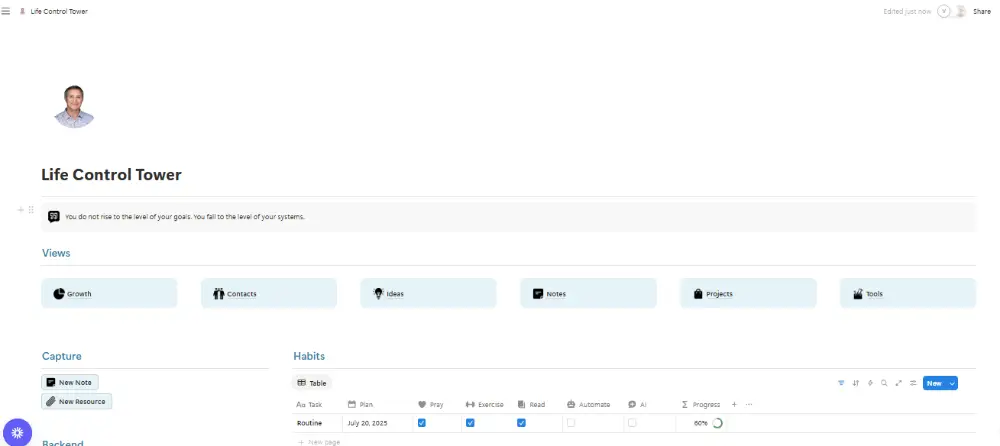Viewport: 1000px width, 446px height.
Task: Open the sidebar hamburger menu
Action: [x=6, y=11]
